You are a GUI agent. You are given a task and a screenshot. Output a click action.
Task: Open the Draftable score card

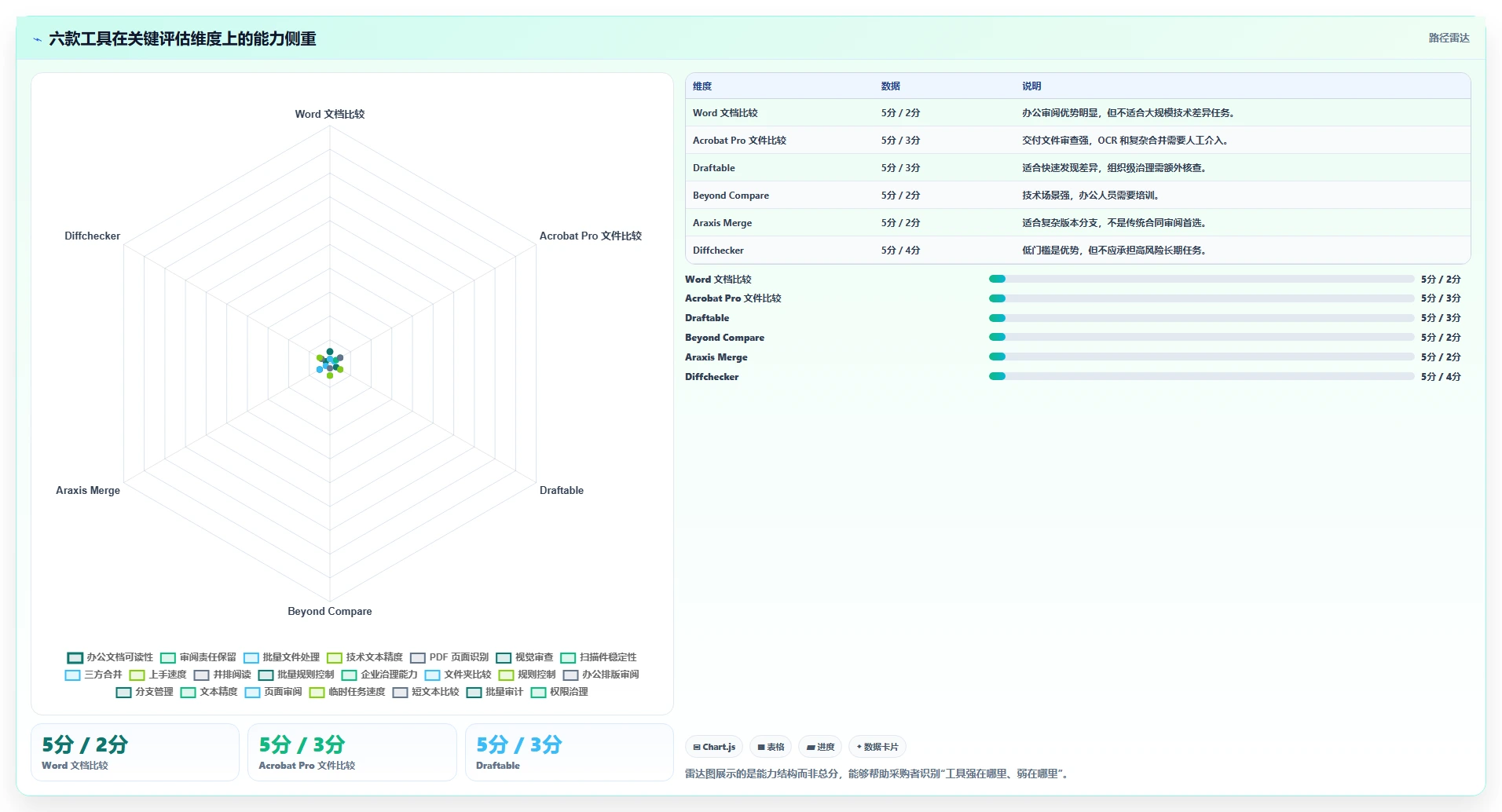(x=570, y=752)
